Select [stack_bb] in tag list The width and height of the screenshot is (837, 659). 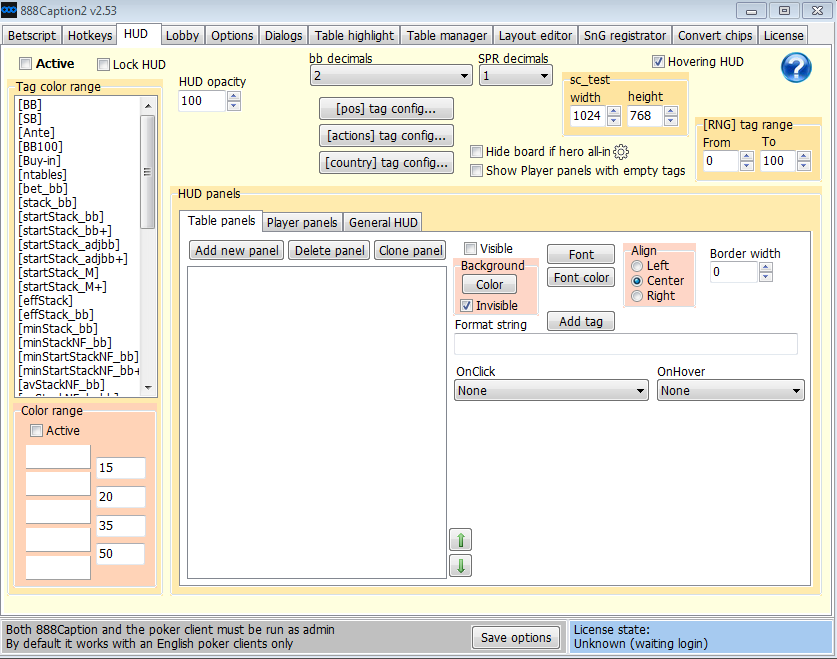pyautogui.click(x=48, y=203)
